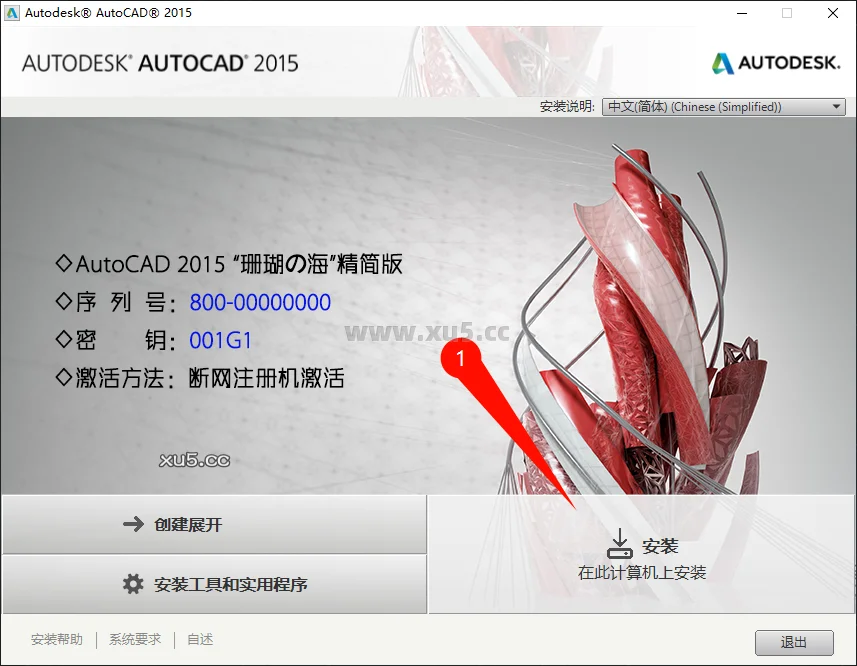
Task: Click the serial number 800-00000000
Action: point(260,302)
